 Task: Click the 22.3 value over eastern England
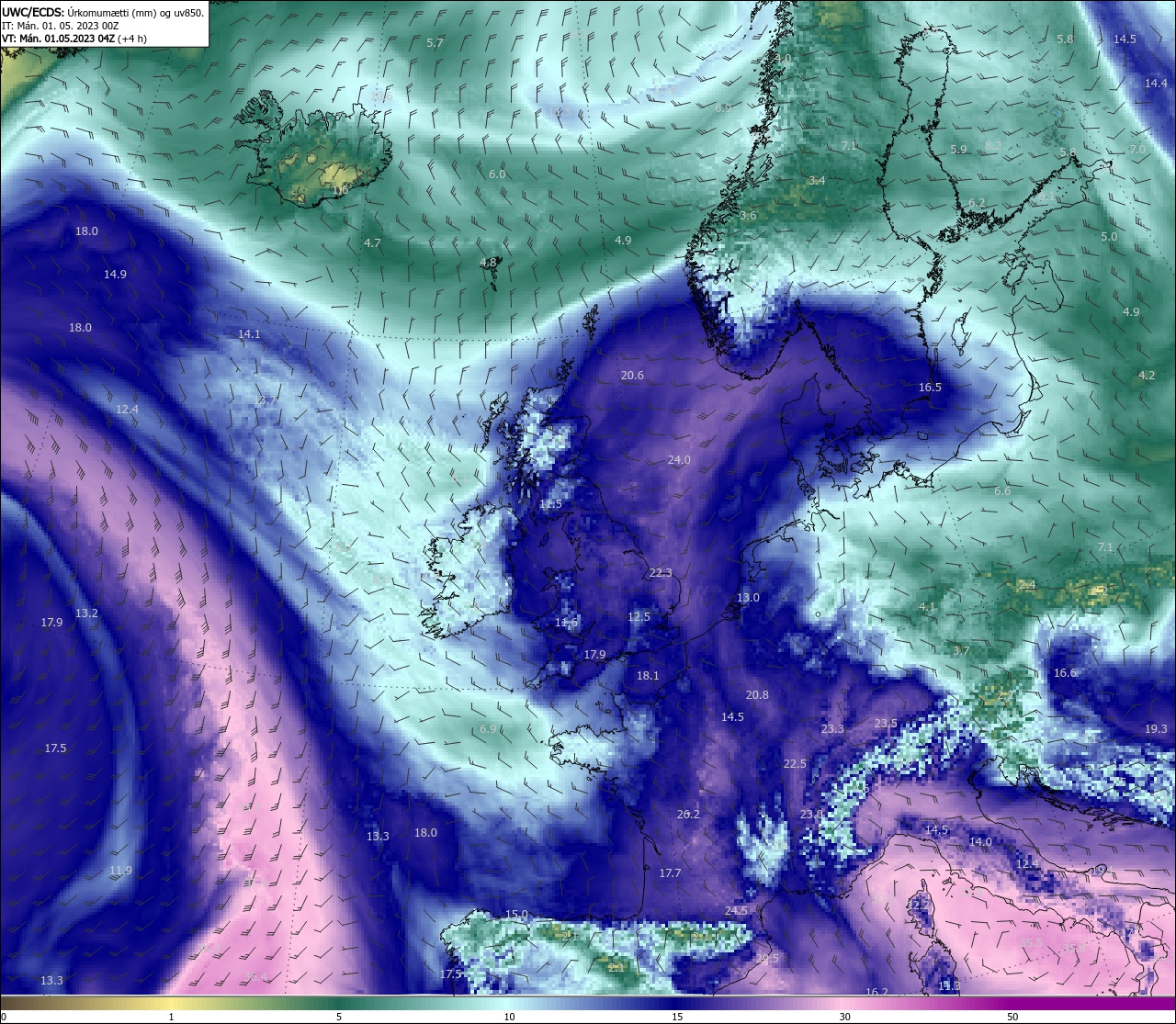661,573
